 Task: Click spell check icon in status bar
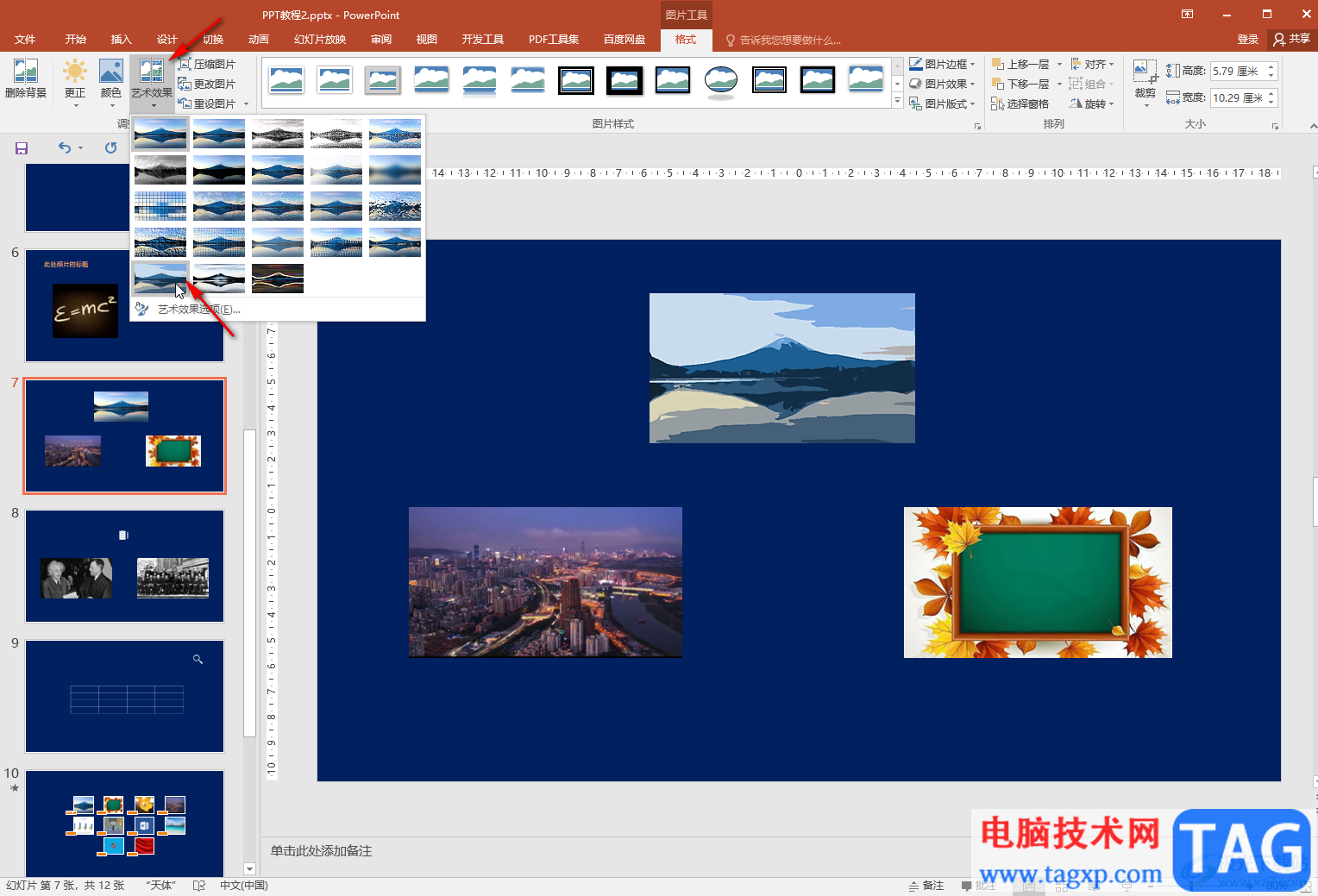[199, 886]
